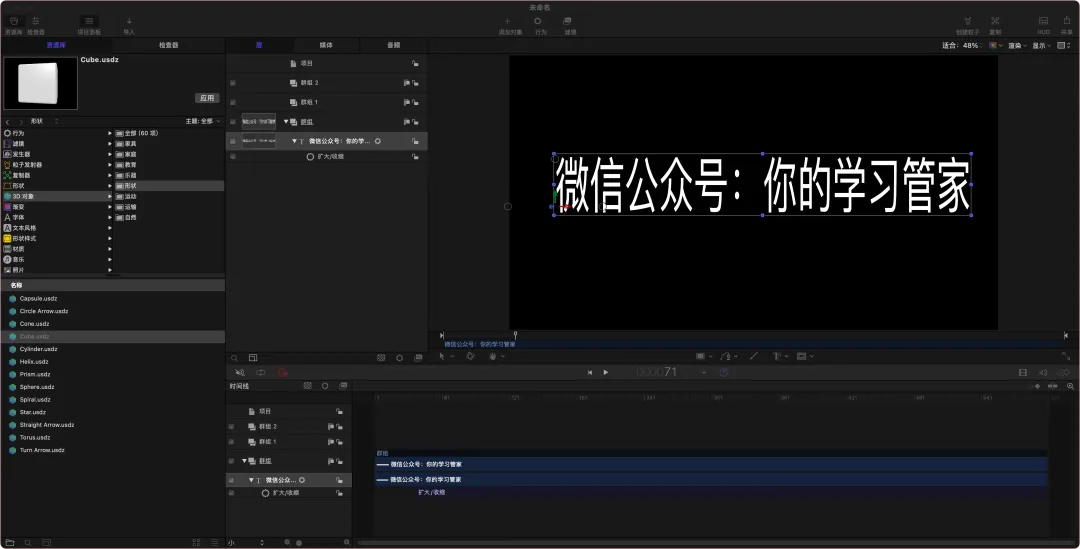Click the library back navigation arrow
The width and height of the screenshot is (1080, 549).
click(8, 121)
